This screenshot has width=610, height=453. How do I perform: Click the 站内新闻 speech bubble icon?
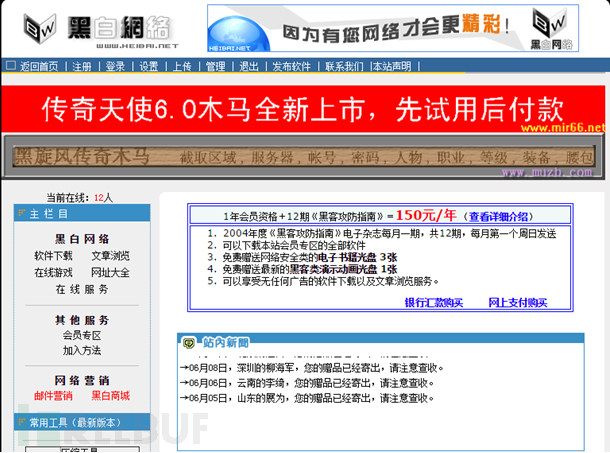tap(189, 342)
